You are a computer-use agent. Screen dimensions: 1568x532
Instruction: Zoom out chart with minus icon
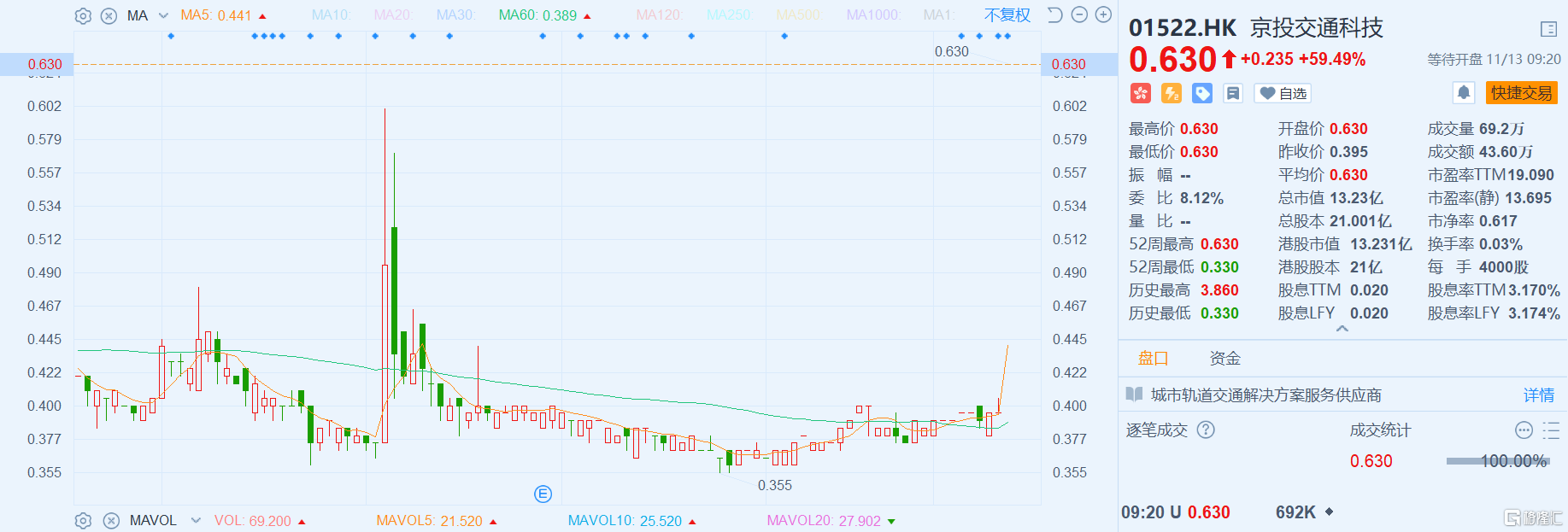pos(1079,15)
